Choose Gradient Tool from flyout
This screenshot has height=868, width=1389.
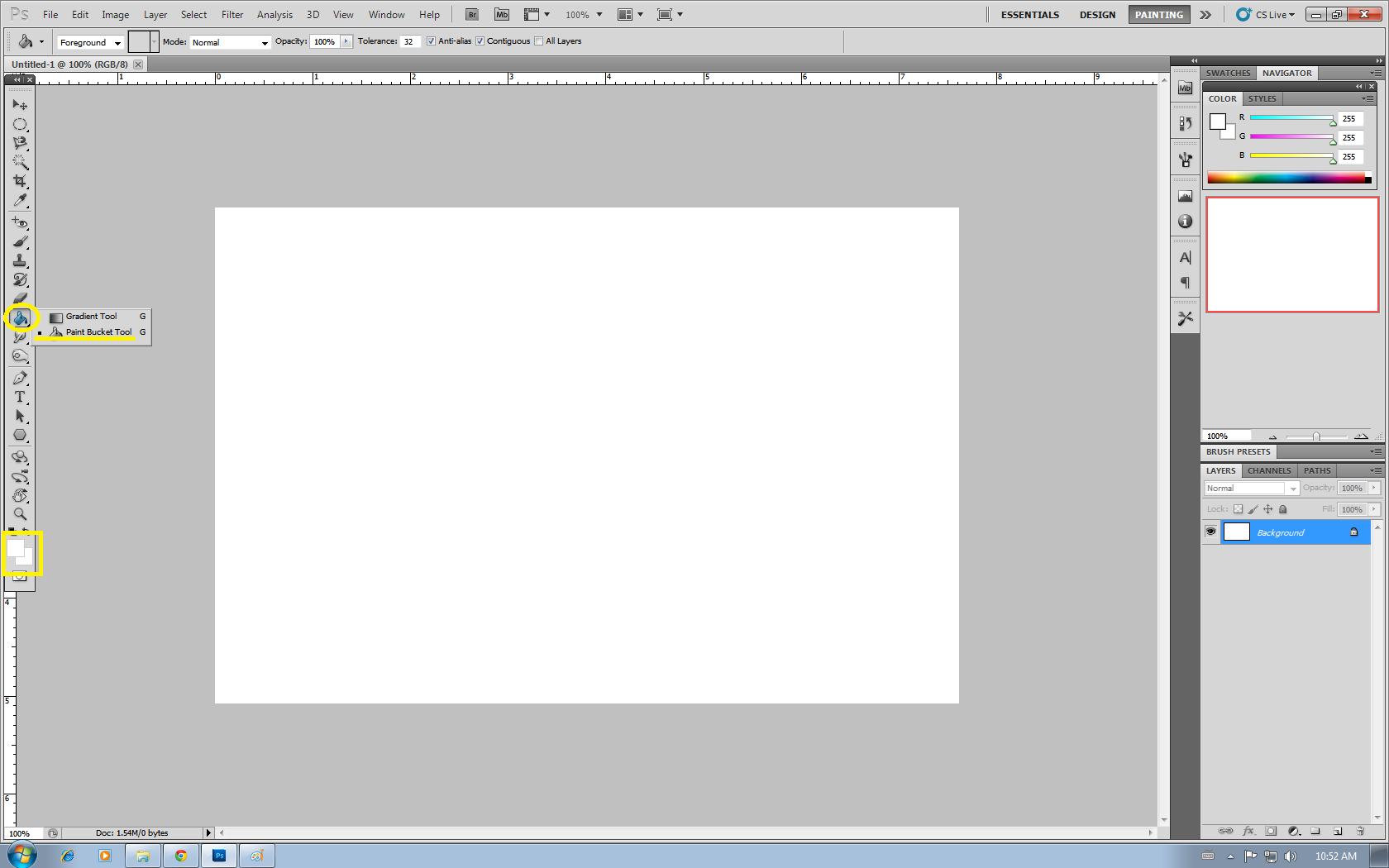point(92,317)
